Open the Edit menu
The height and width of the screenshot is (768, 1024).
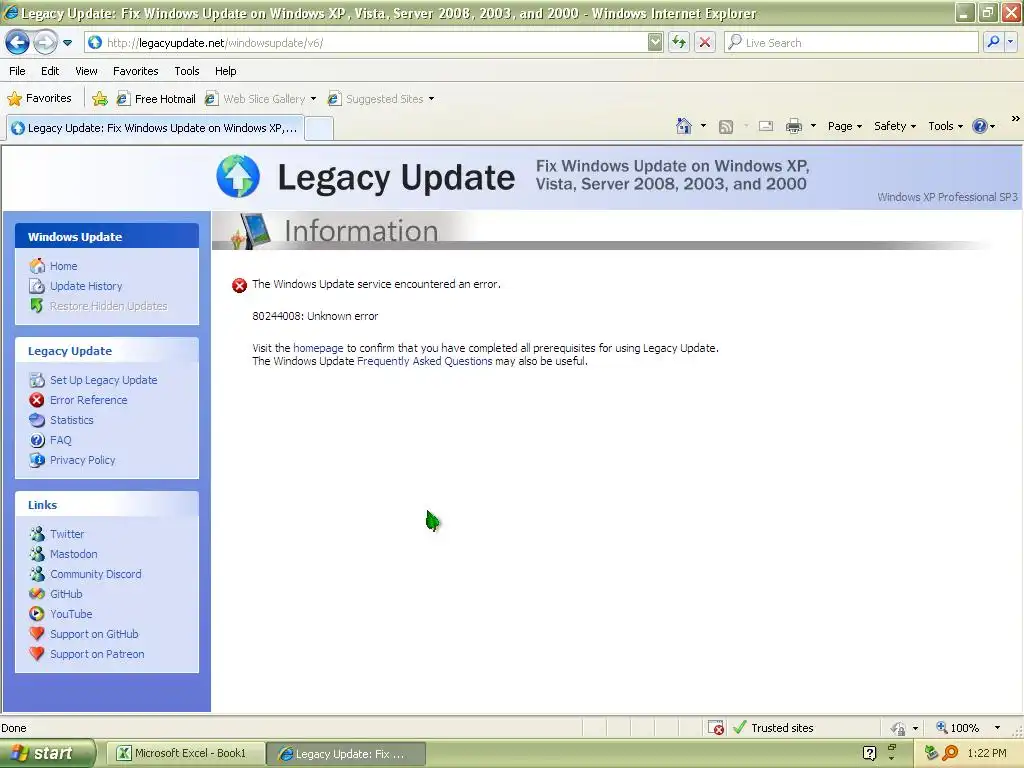50,71
